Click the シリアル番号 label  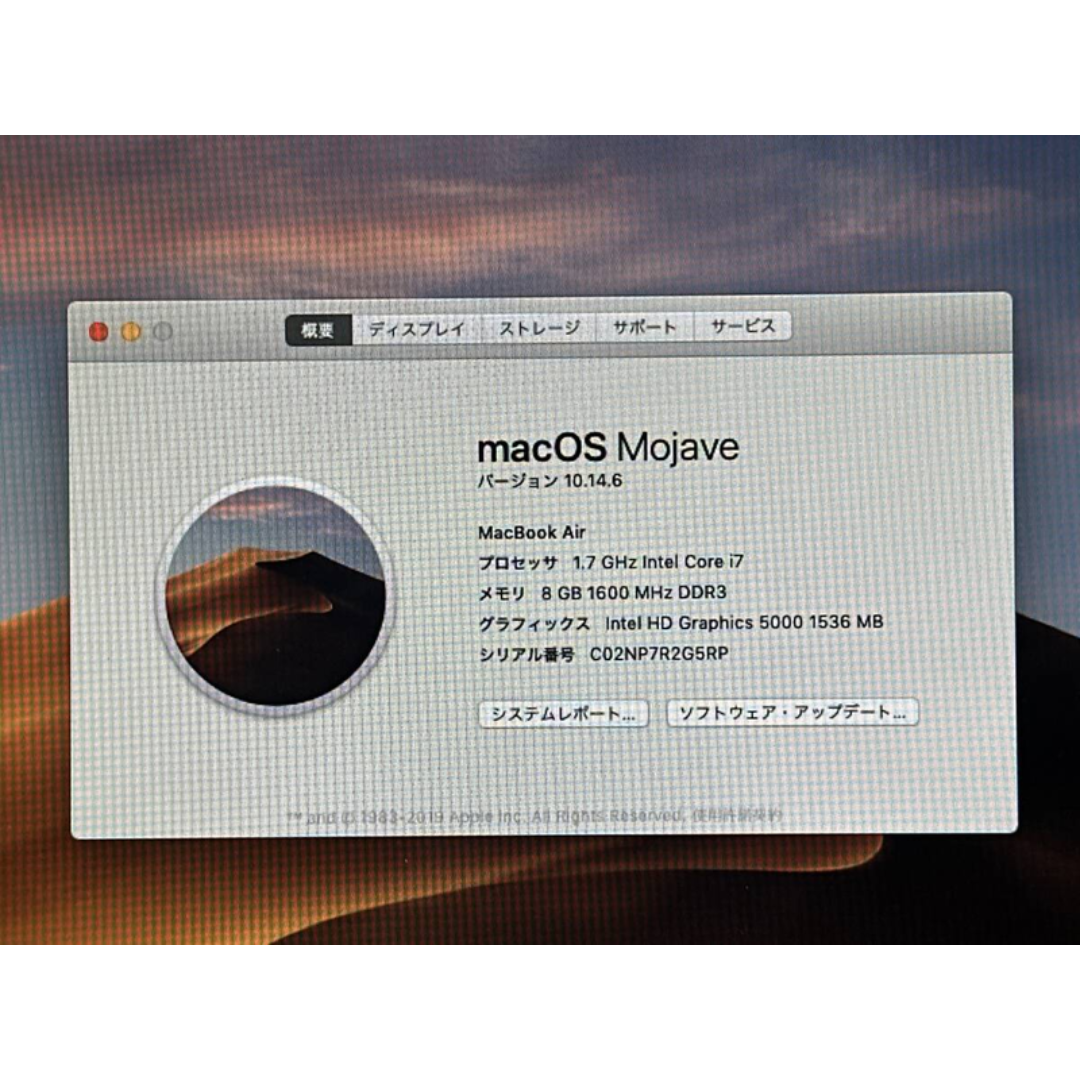pyautogui.click(x=527, y=654)
